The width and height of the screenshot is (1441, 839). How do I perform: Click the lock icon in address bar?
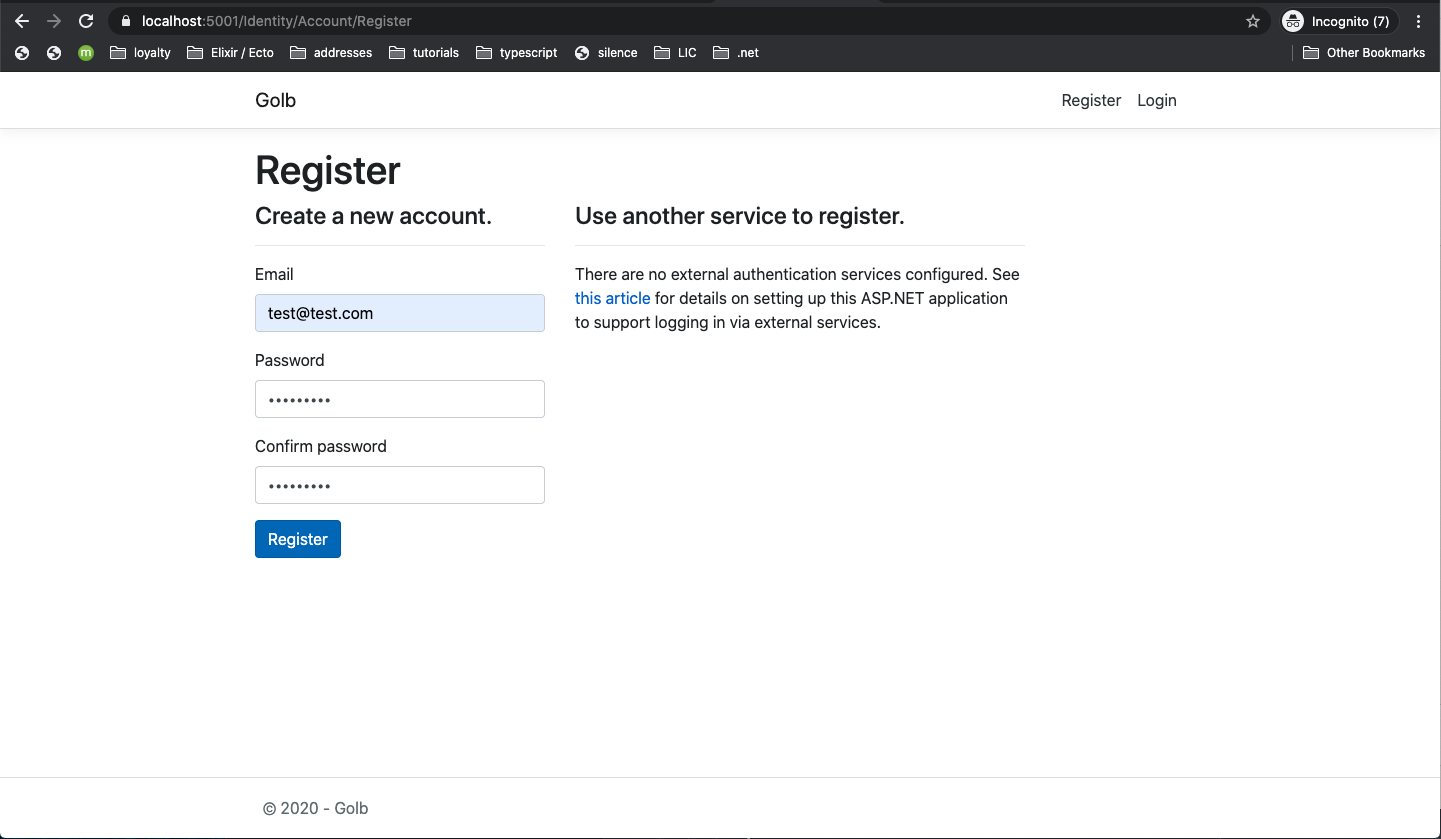pyautogui.click(x=126, y=21)
